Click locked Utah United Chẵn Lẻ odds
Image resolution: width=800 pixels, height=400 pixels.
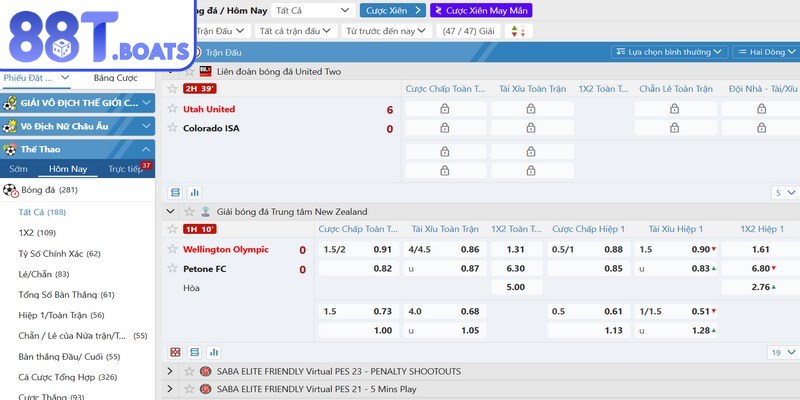click(674, 108)
